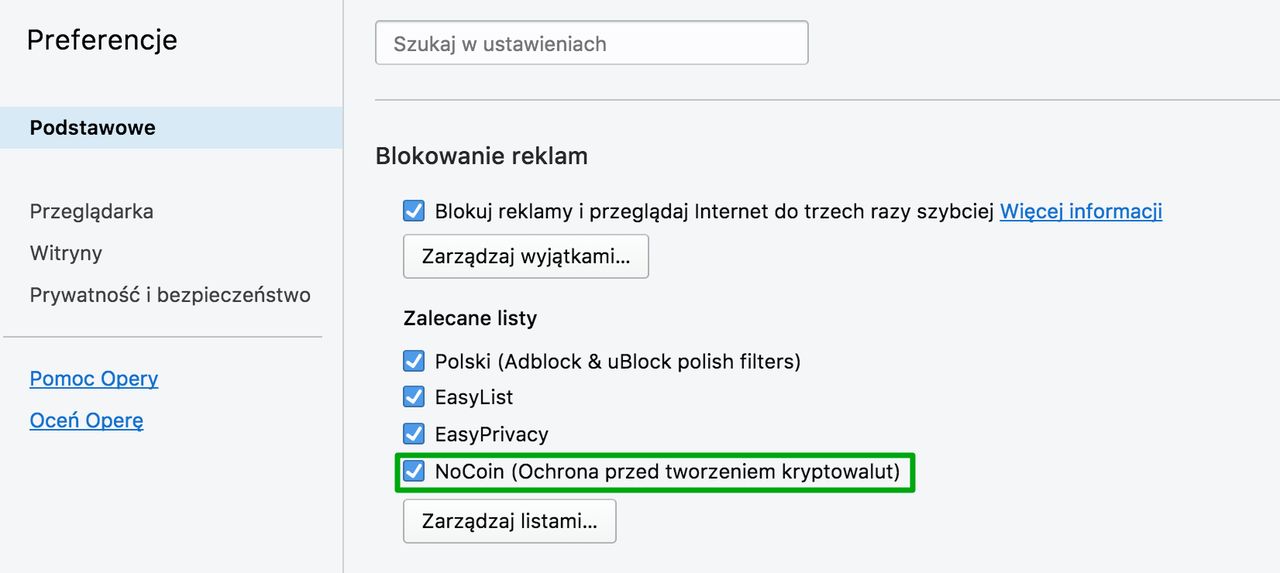1280x573 pixels.
Task: Toggle the NoCoin protection checkbox
Action: pyautogui.click(x=414, y=471)
